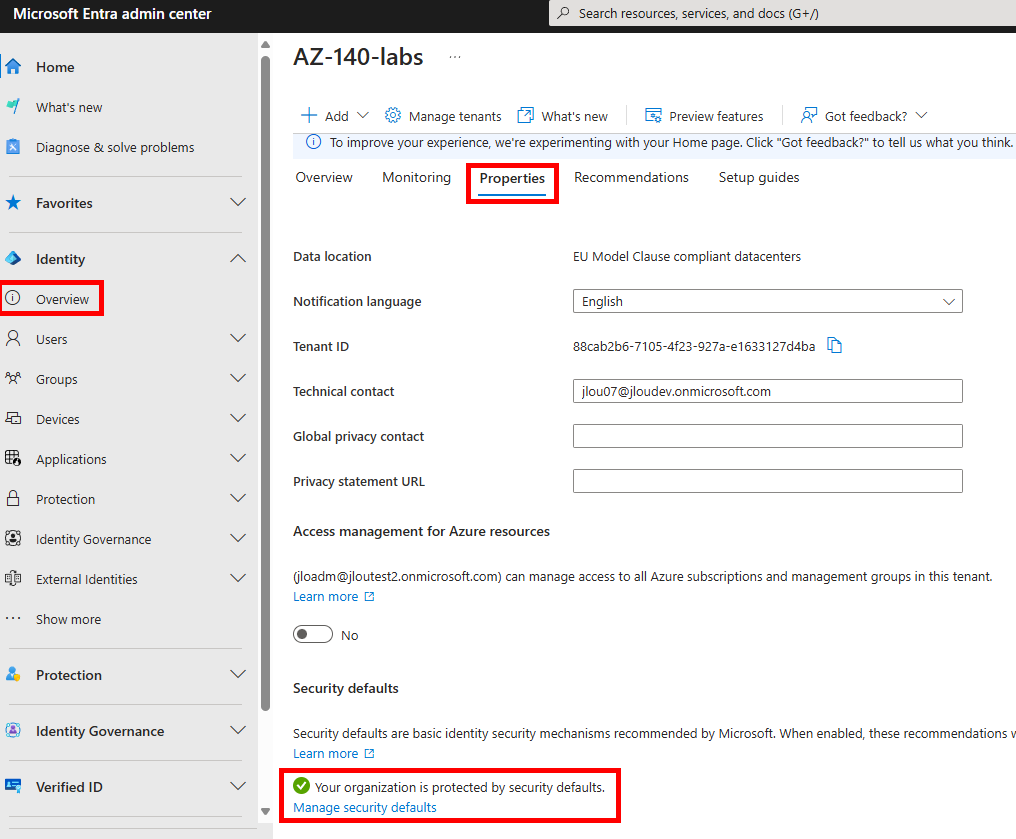Go to Home in the sidebar
Screen dimensions: 1016x839
[x=55, y=67]
